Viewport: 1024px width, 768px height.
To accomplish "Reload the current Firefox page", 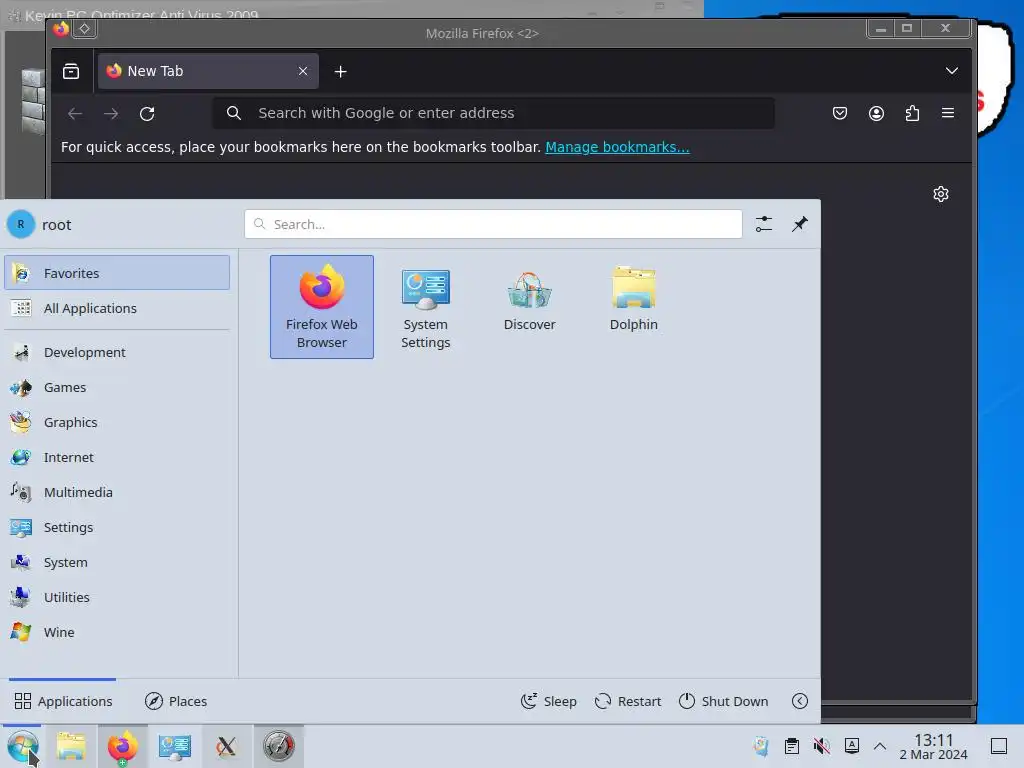I will click(x=147, y=114).
